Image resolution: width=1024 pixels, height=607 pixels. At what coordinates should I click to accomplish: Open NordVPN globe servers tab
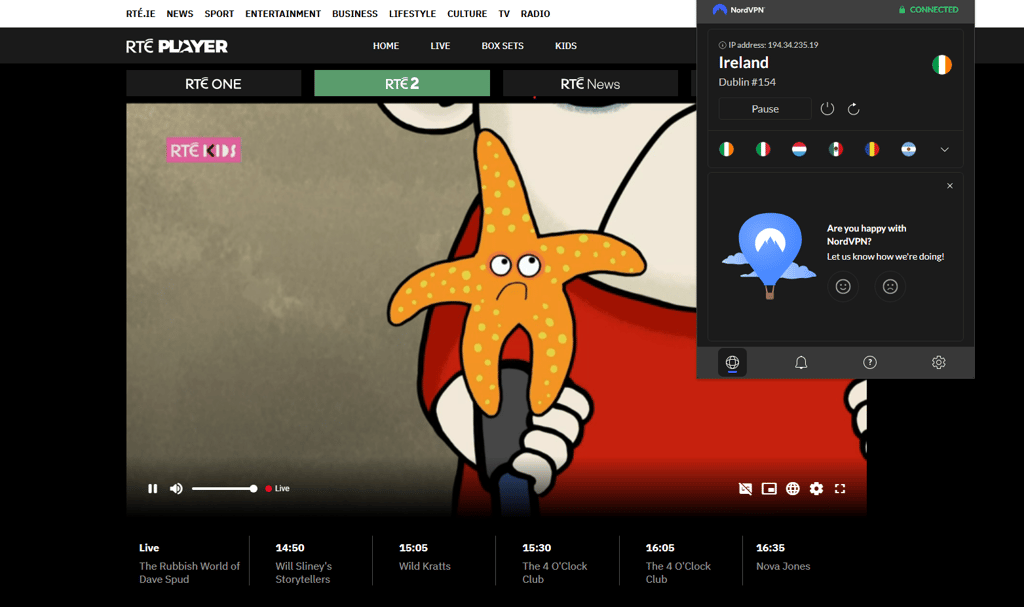pyautogui.click(x=732, y=363)
